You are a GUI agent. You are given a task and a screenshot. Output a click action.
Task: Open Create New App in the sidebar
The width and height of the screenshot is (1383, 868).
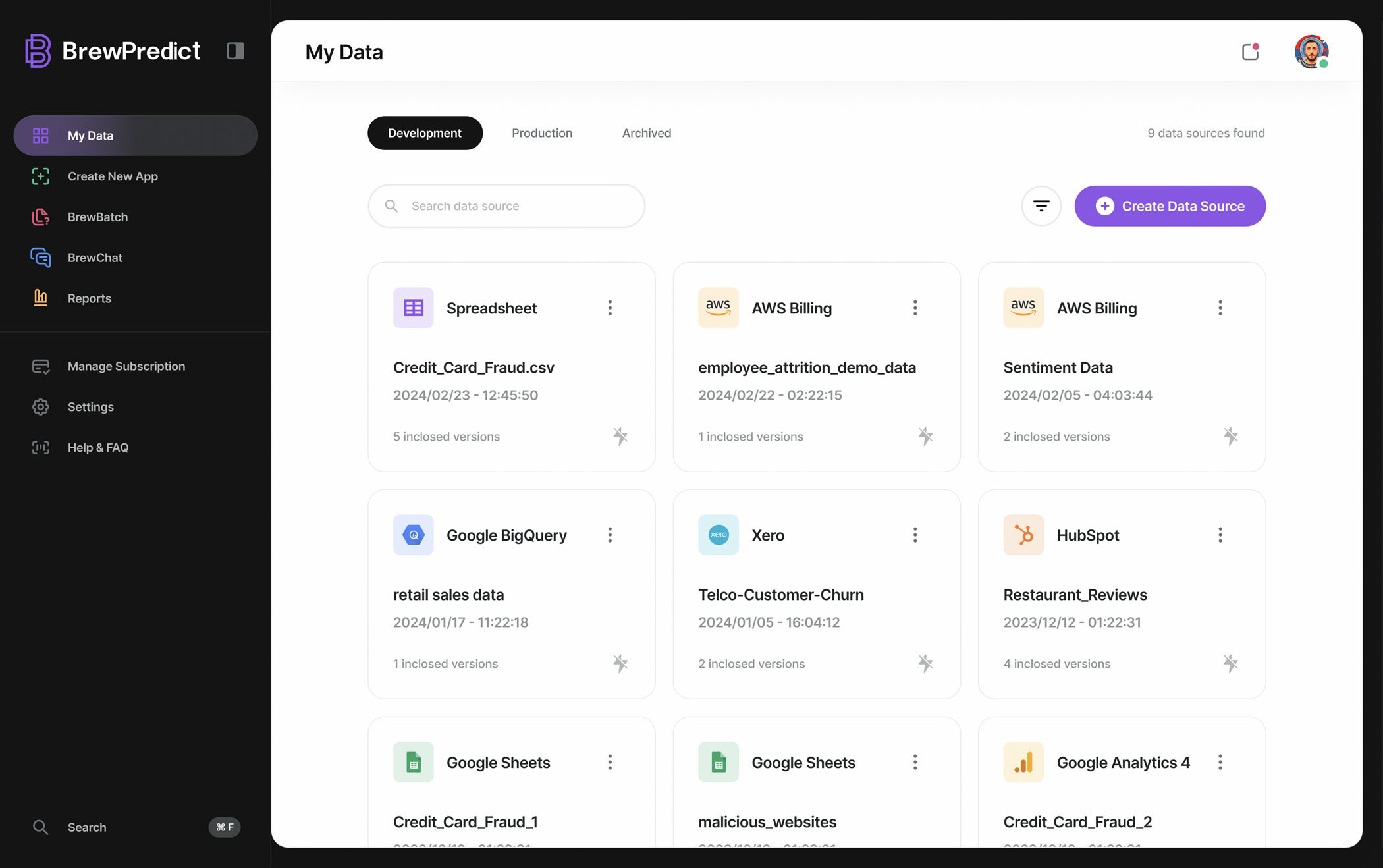pos(136,176)
